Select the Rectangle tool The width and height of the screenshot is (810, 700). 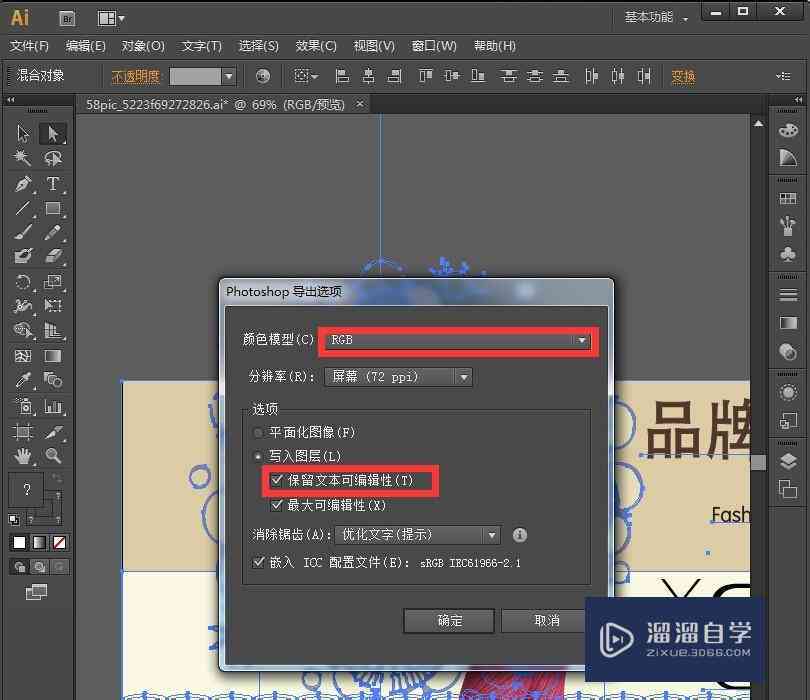(x=53, y=208)
